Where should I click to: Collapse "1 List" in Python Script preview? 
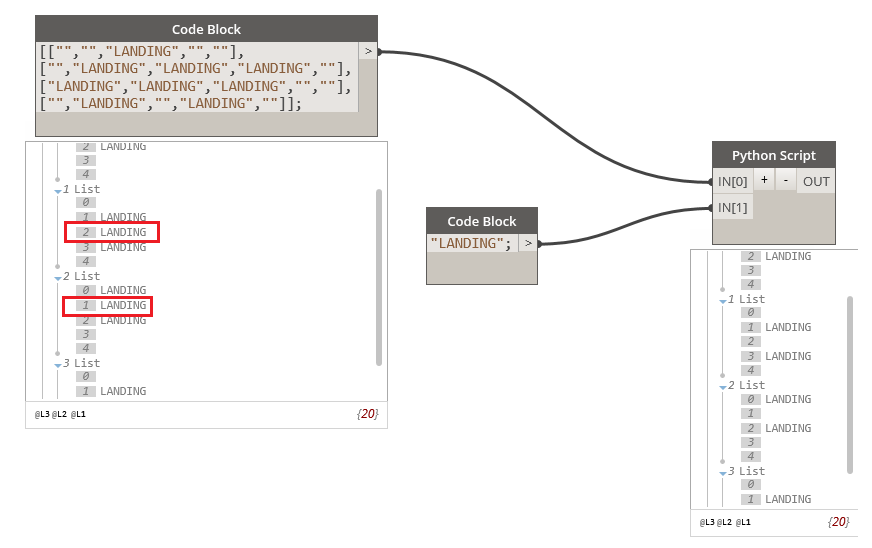coord(723,301)
